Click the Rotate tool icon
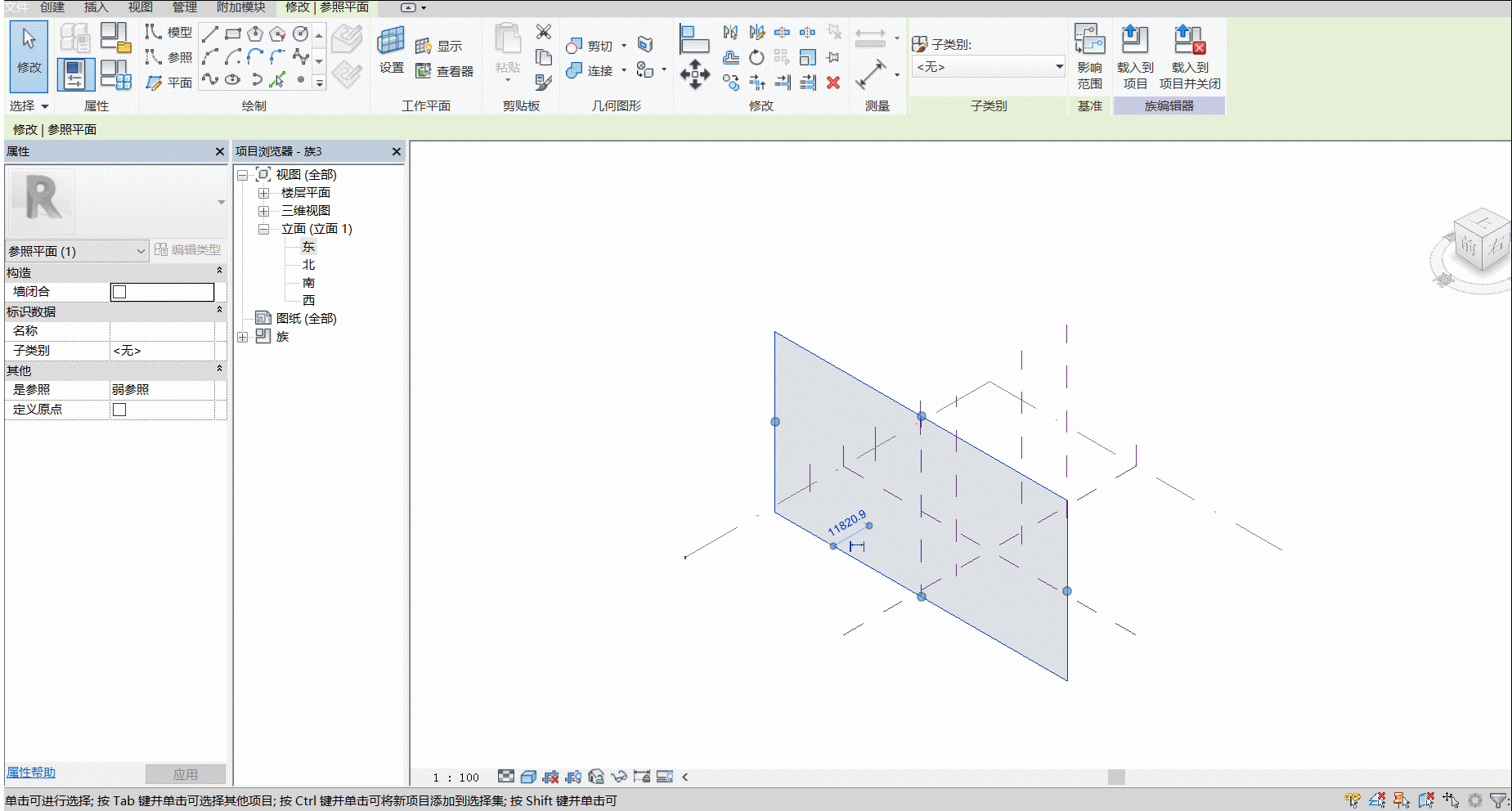This screenshot has width=1512, height=811. (x=756, y=57)
